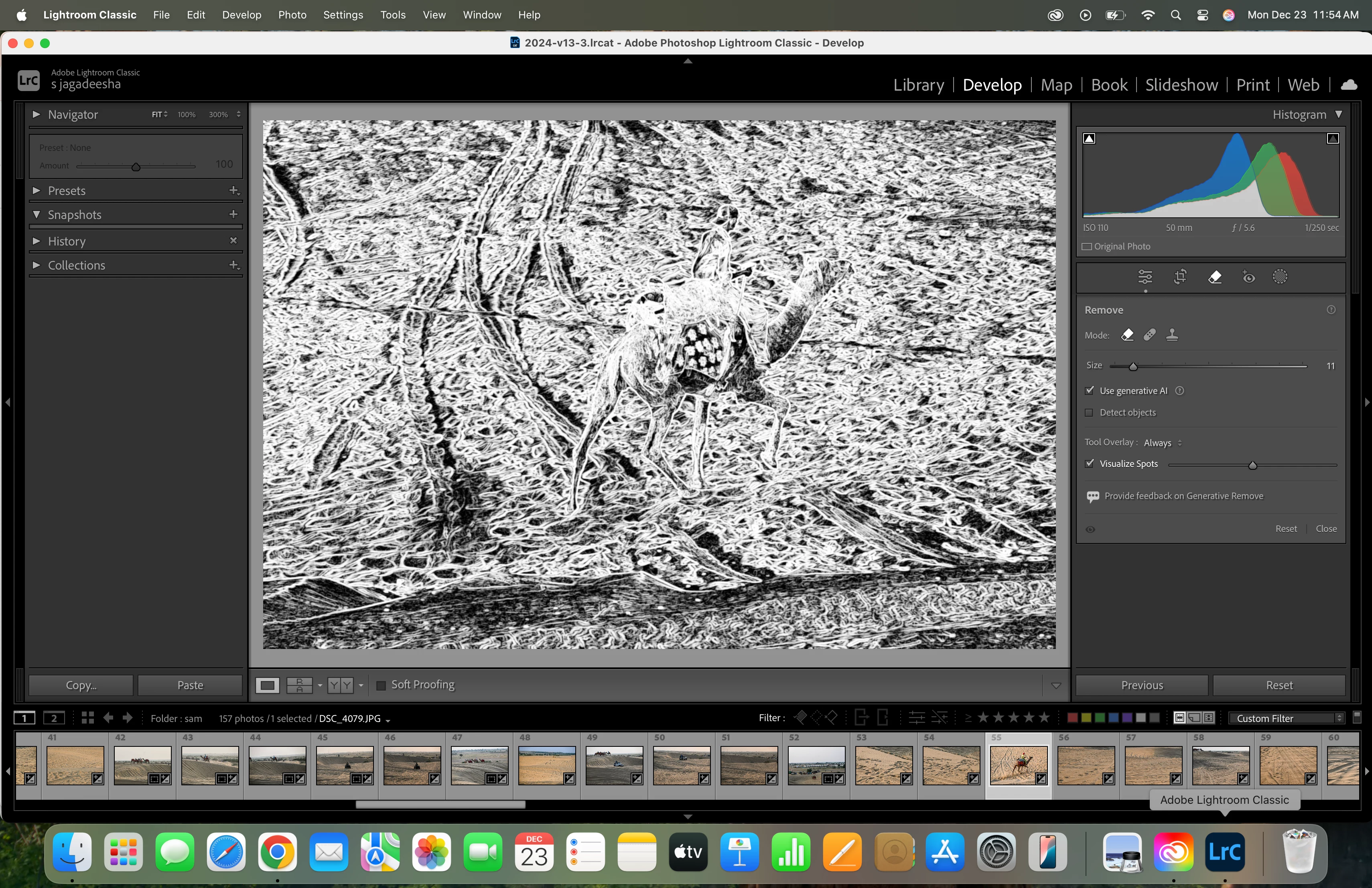Click the Previous button
Viewport: 1372px width, 888px height.
click(x=1141, y=685)
